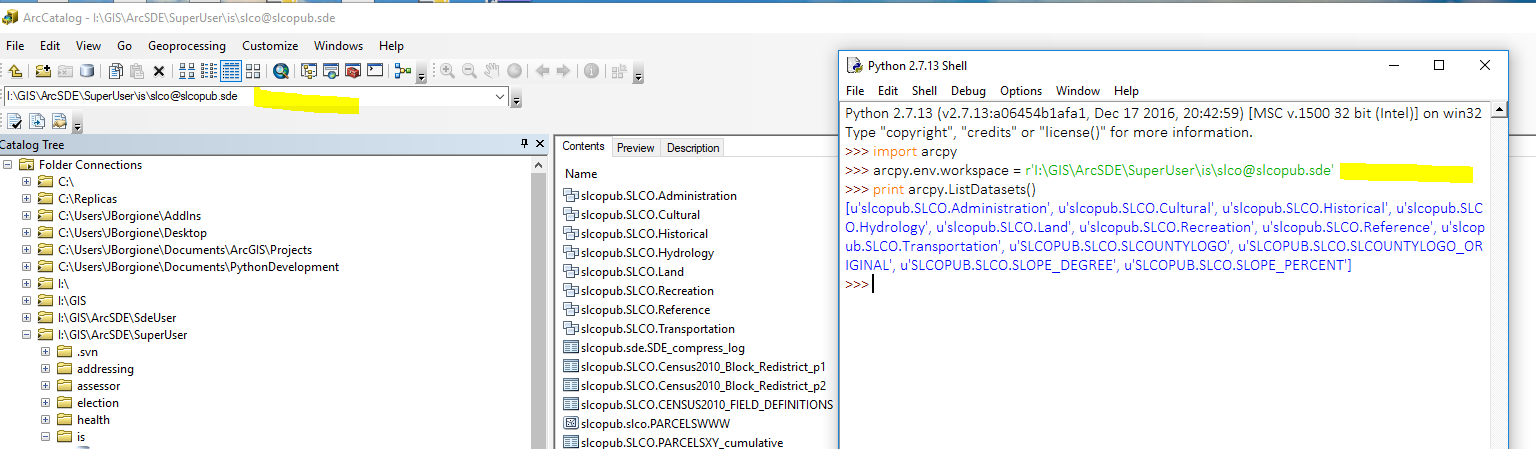The image size is (1536, 449).
Task: Select the Pan hand tool
Action: (492, 71)
